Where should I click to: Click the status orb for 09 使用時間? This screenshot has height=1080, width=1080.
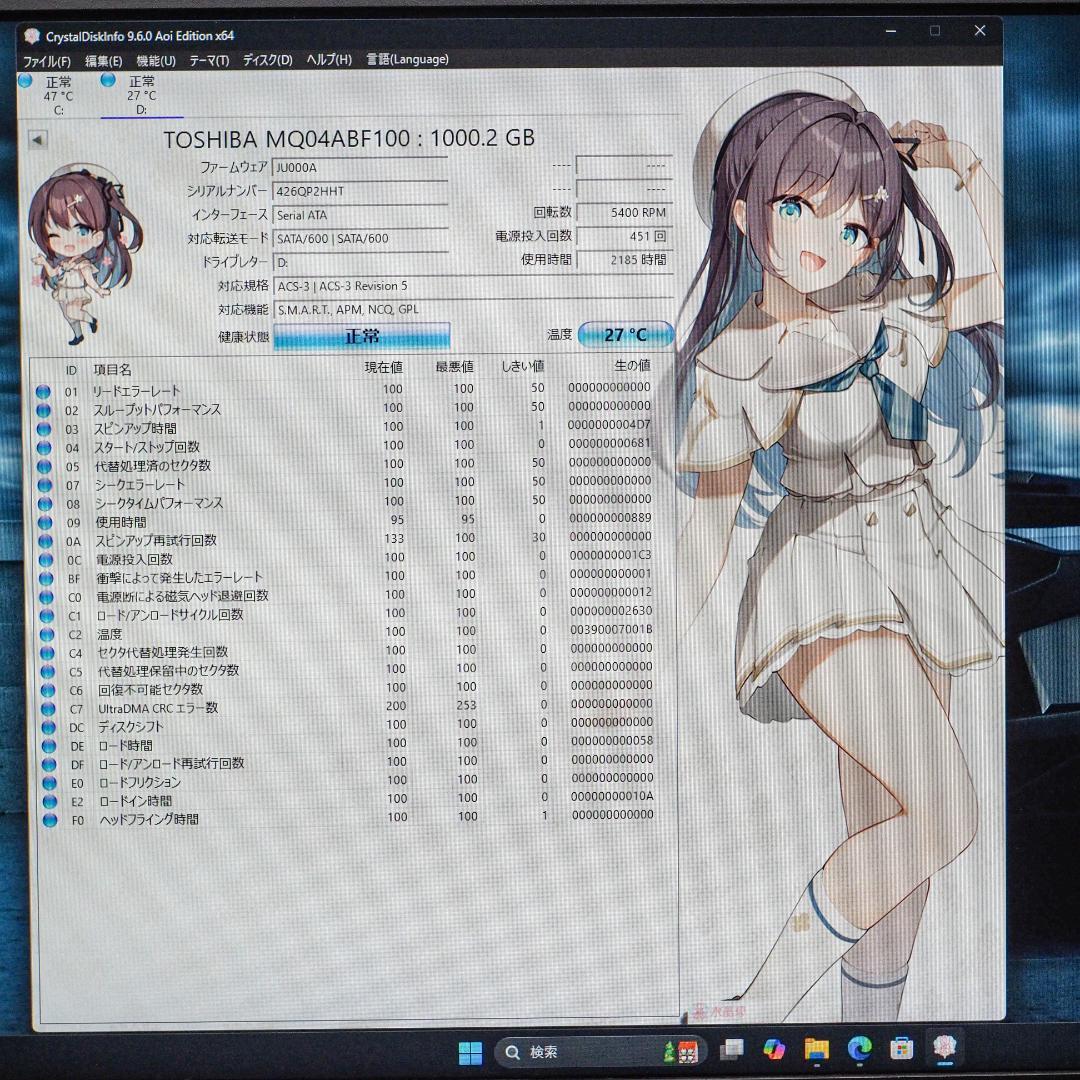(45, 523)
